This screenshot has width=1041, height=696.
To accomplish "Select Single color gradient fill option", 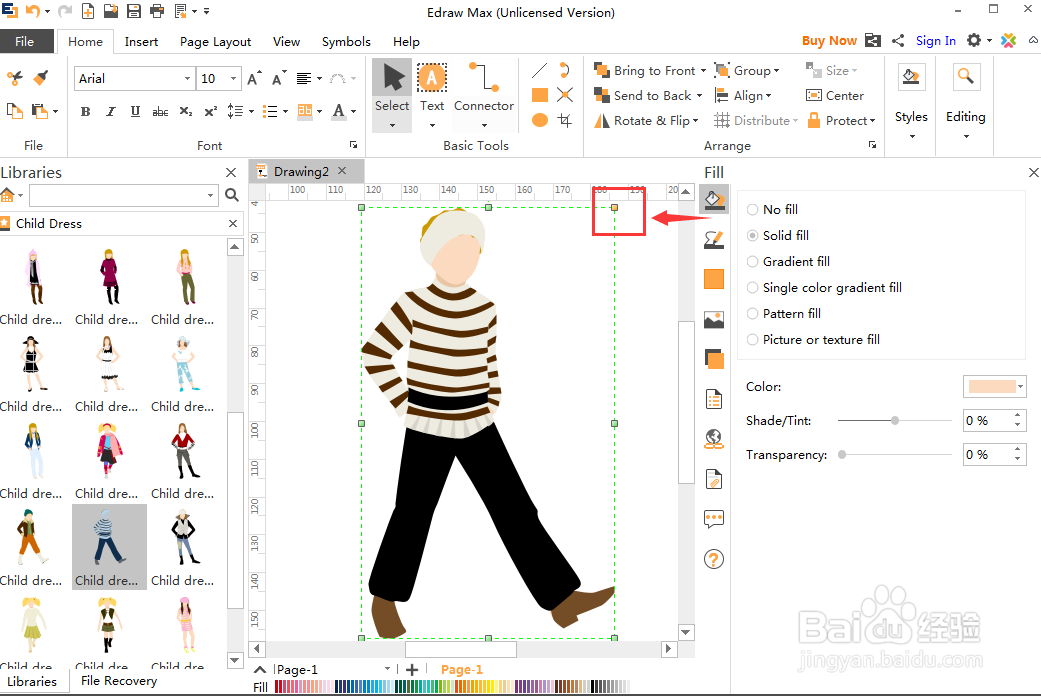I will (752, 288).
